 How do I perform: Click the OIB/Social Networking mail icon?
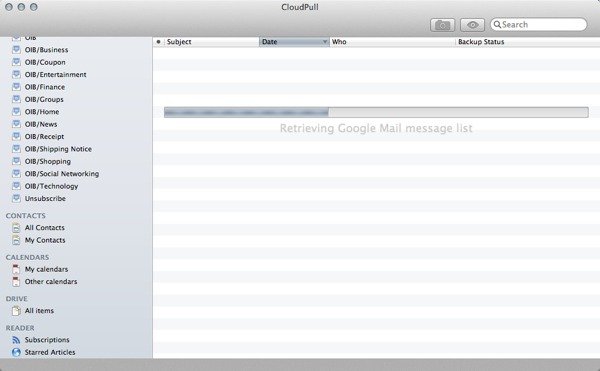pos(16,174)
